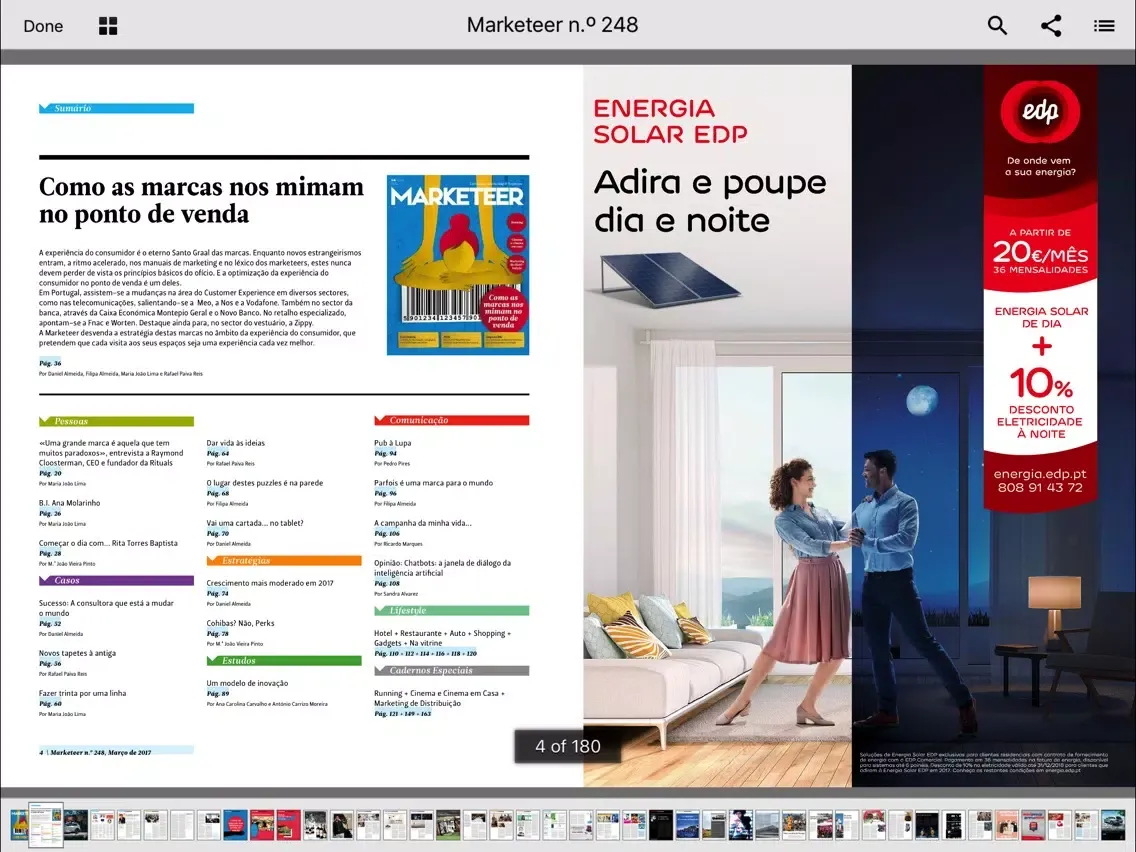Click the "ENERGIA SOLAR DE DIA" text

[1041, 317]
